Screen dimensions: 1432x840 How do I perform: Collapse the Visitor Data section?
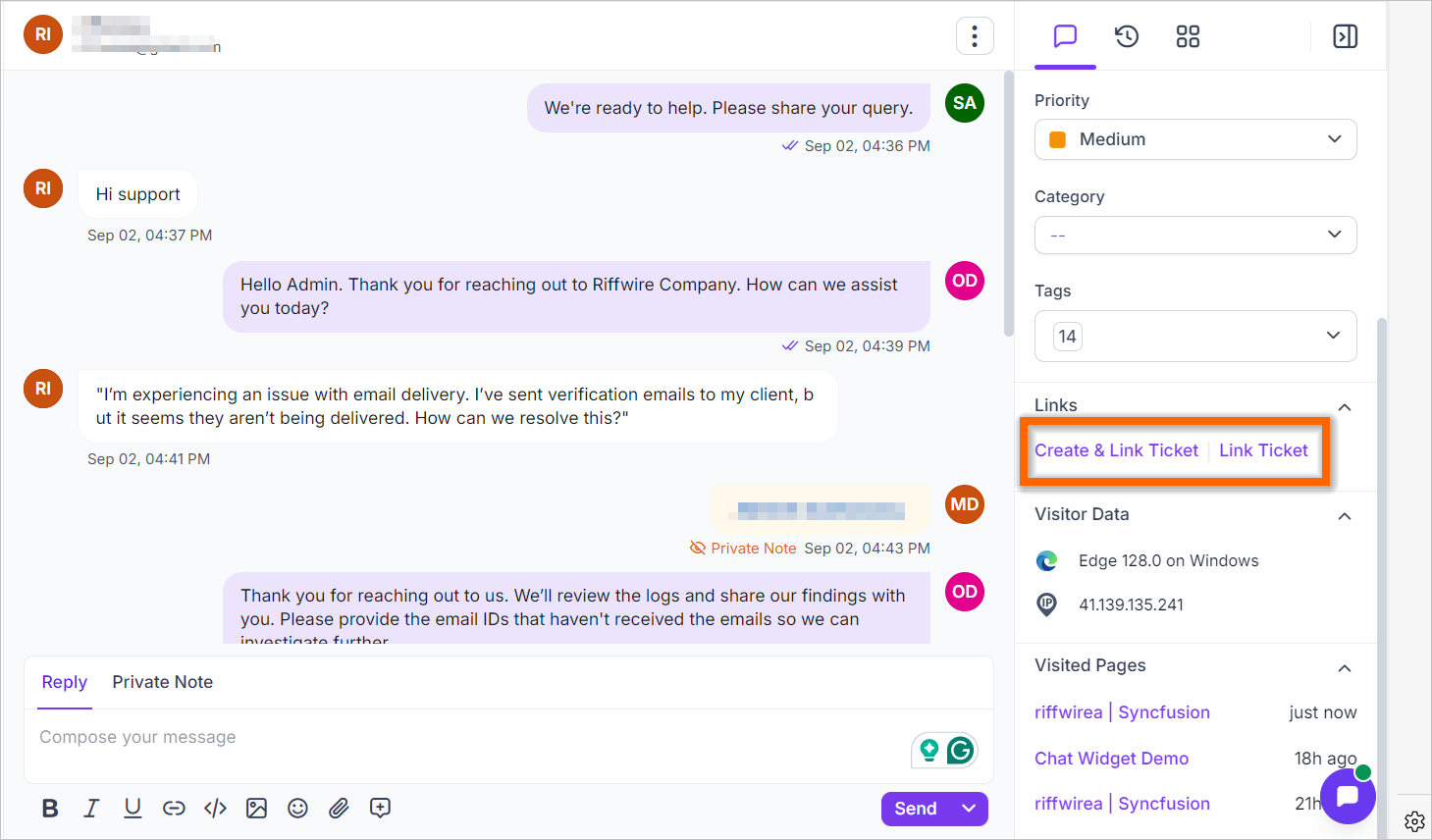pos(1345,516)
